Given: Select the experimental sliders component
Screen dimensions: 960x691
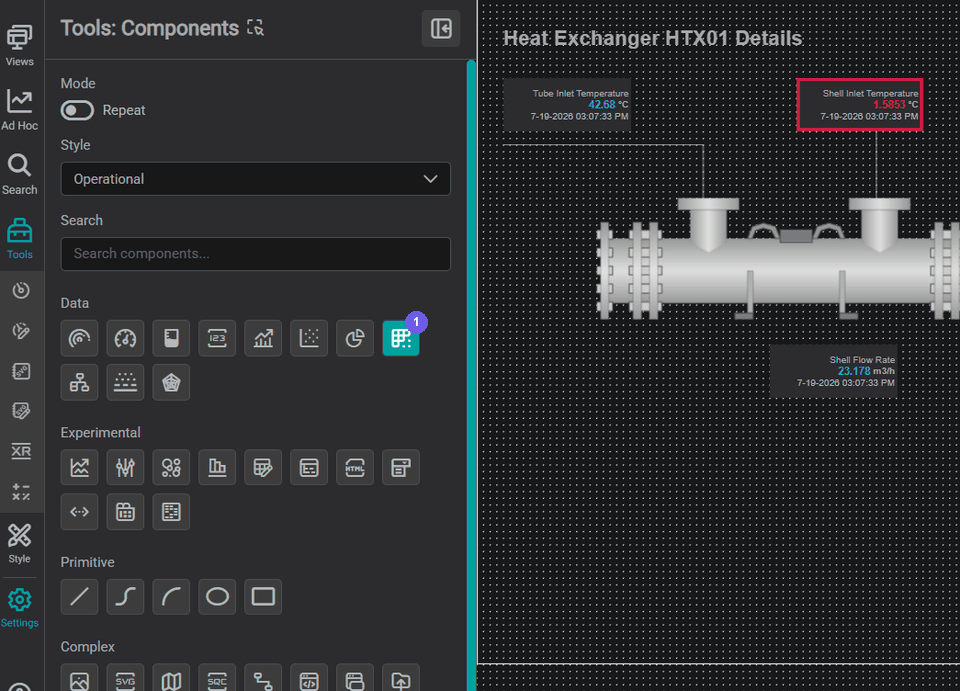Looking at the screenshot, I should (126, 468).
